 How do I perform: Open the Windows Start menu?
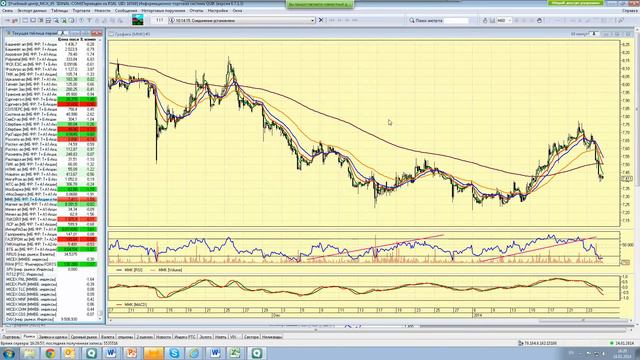8,353
